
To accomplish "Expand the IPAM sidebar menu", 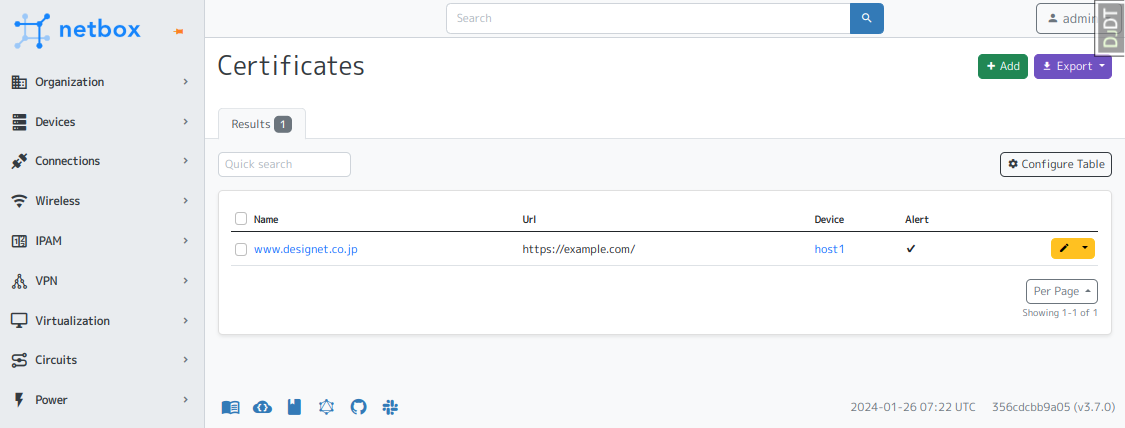I will (100, 241).
